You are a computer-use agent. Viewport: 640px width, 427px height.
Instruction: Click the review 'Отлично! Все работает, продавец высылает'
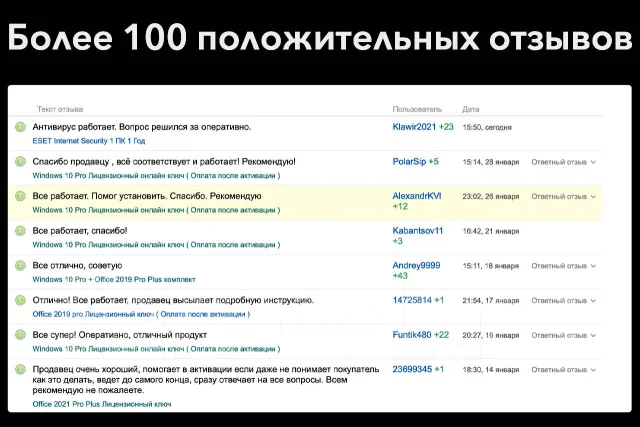pyautogui.click(x=173, y=300)
